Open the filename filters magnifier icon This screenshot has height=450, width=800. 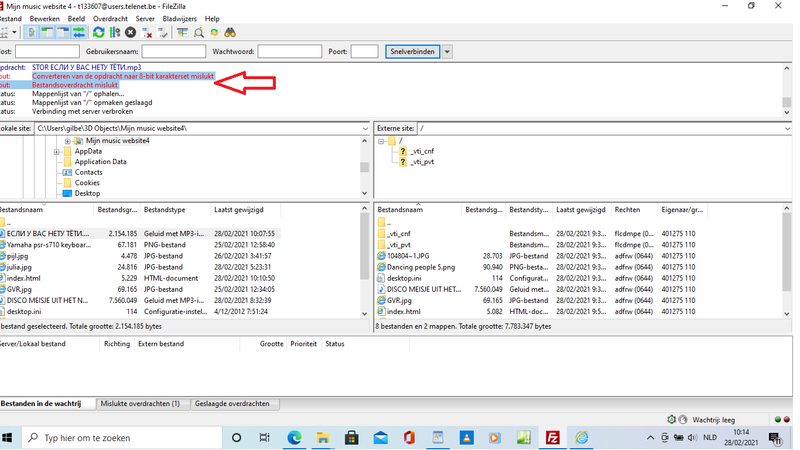point(200,33)
